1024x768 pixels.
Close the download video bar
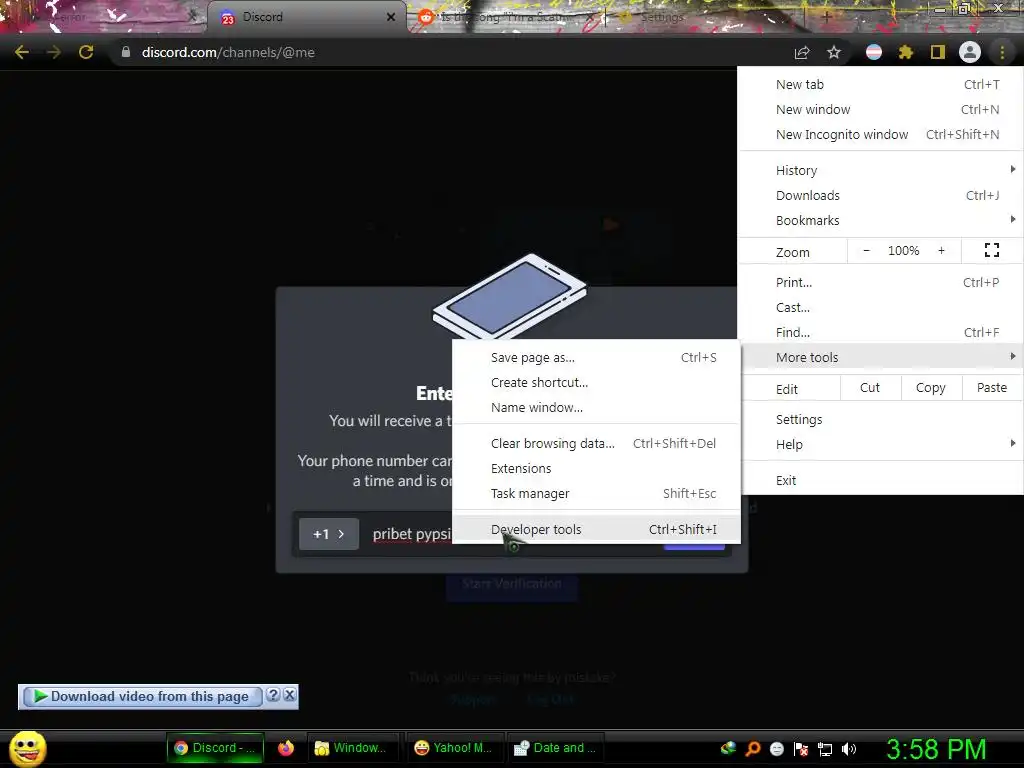(289, 695)
